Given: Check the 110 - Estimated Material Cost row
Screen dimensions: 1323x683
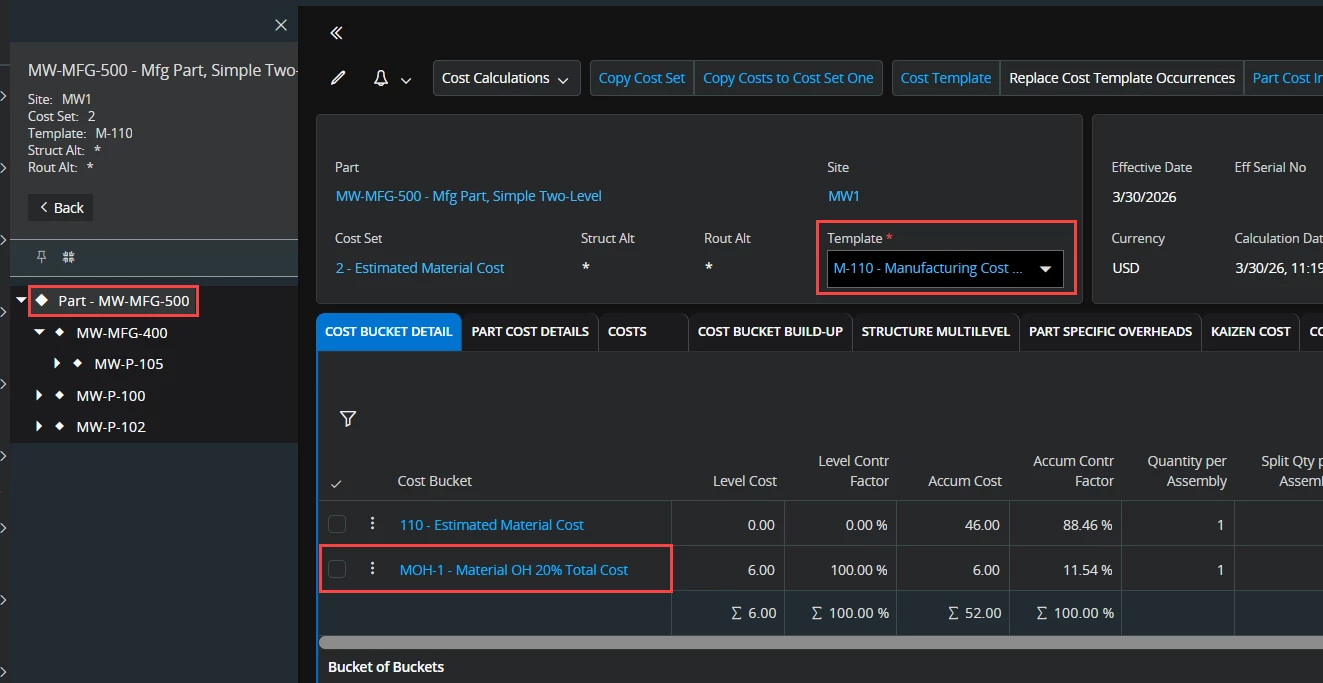Looking at the screenshot, I should tap(337, 524).
